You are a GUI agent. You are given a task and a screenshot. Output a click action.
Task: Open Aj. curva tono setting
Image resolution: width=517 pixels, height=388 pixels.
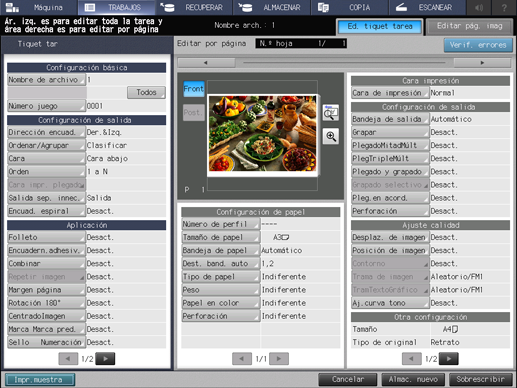click(x=390, y=303)
